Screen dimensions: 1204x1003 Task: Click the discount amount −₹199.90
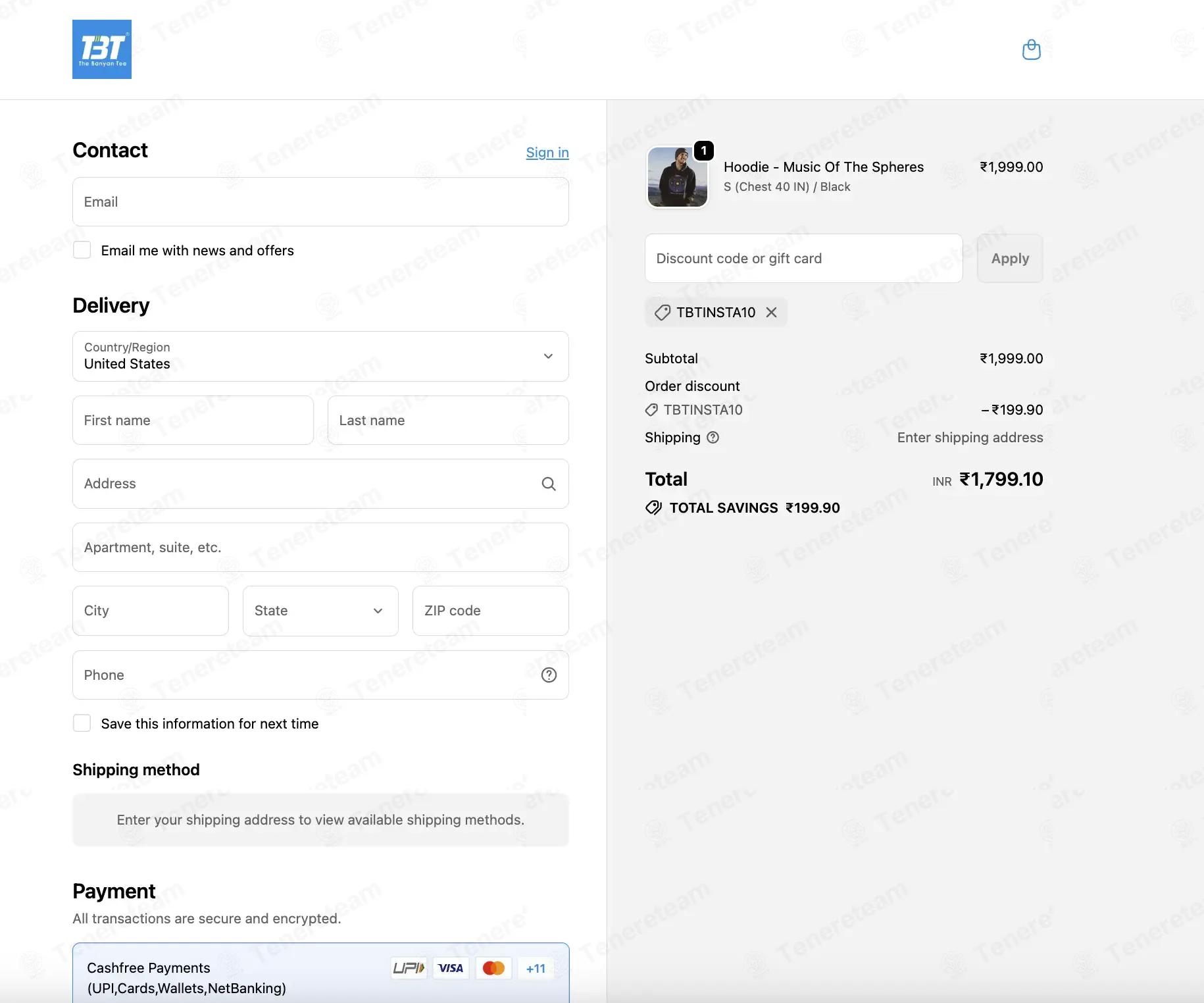(1012, 410)
